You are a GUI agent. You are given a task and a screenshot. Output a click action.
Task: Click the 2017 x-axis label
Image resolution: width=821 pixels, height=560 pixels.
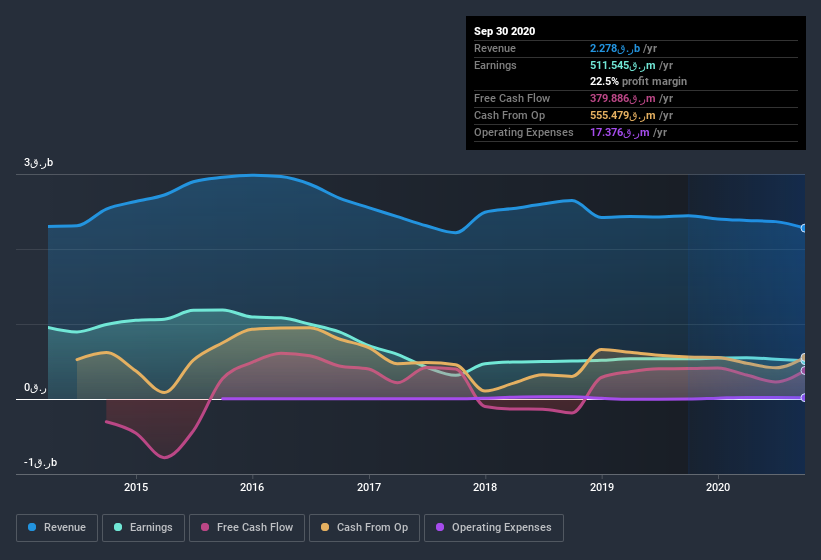369,487
